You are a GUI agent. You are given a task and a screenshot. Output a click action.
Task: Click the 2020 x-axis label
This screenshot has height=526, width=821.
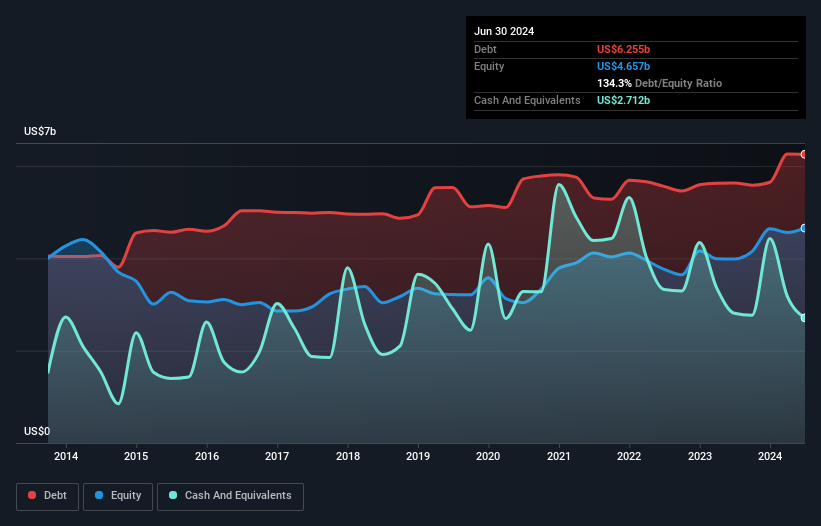click(x=488, y=456)
